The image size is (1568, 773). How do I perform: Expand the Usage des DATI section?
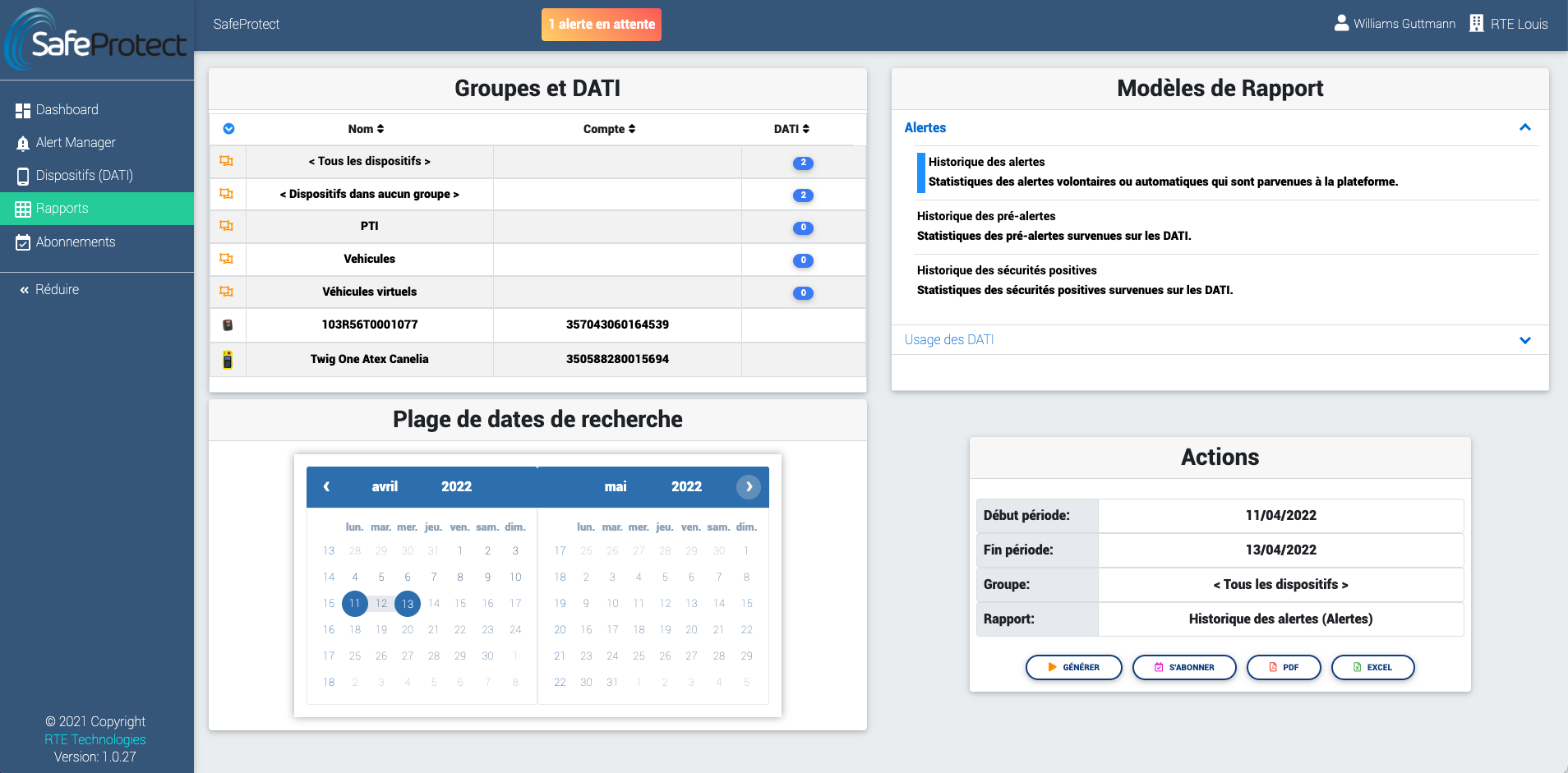(949, 339)
